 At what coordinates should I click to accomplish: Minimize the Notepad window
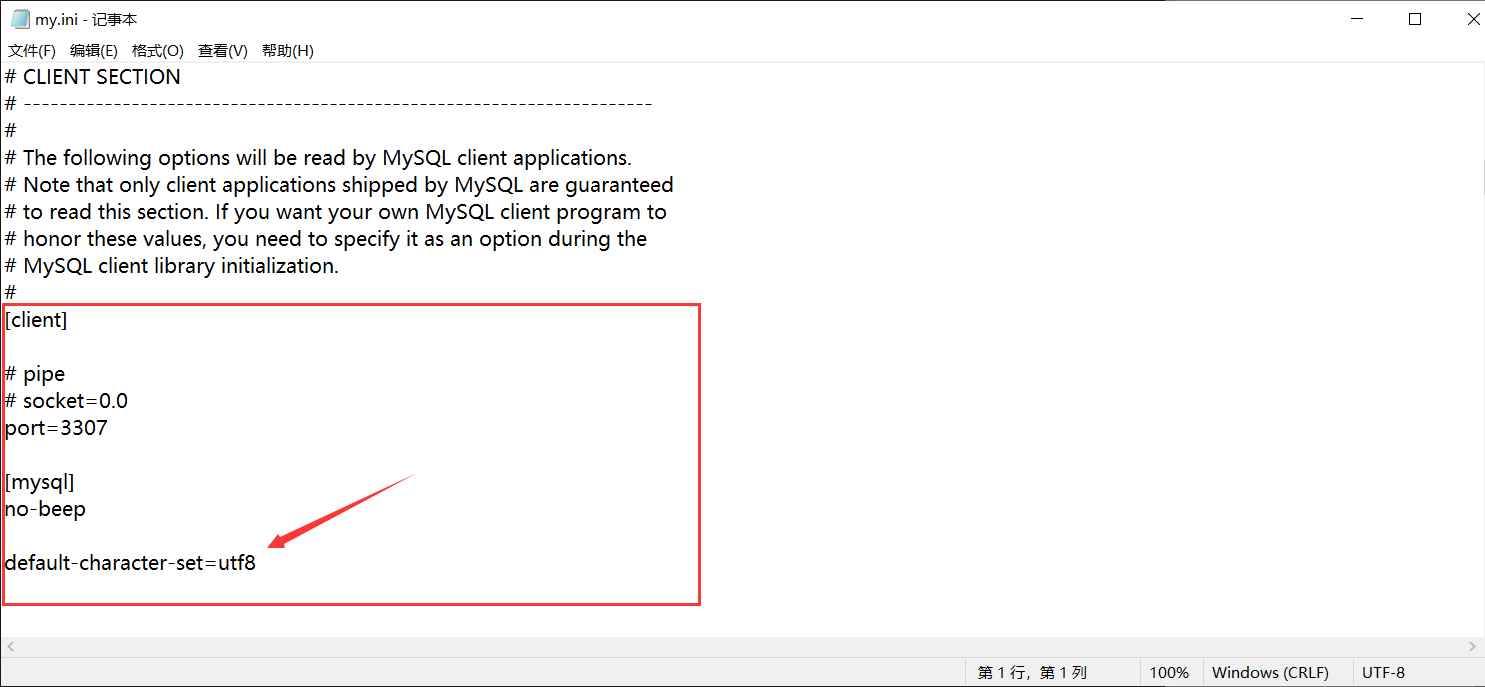pyautogui.click(x=1358, y=19)
